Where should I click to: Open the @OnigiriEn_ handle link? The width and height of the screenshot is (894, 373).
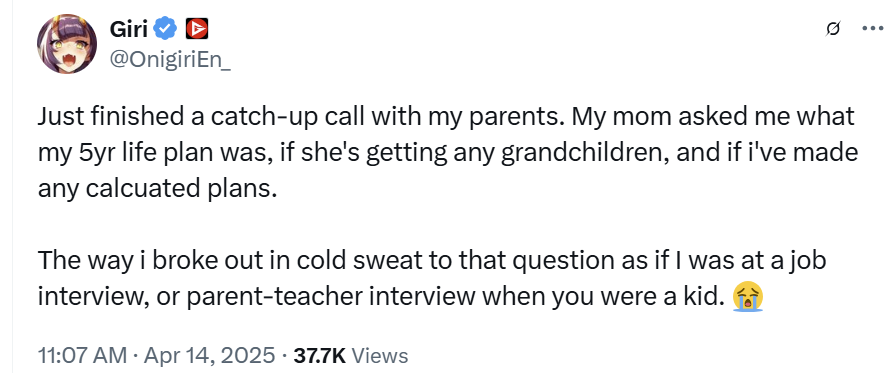coord(169,59)
